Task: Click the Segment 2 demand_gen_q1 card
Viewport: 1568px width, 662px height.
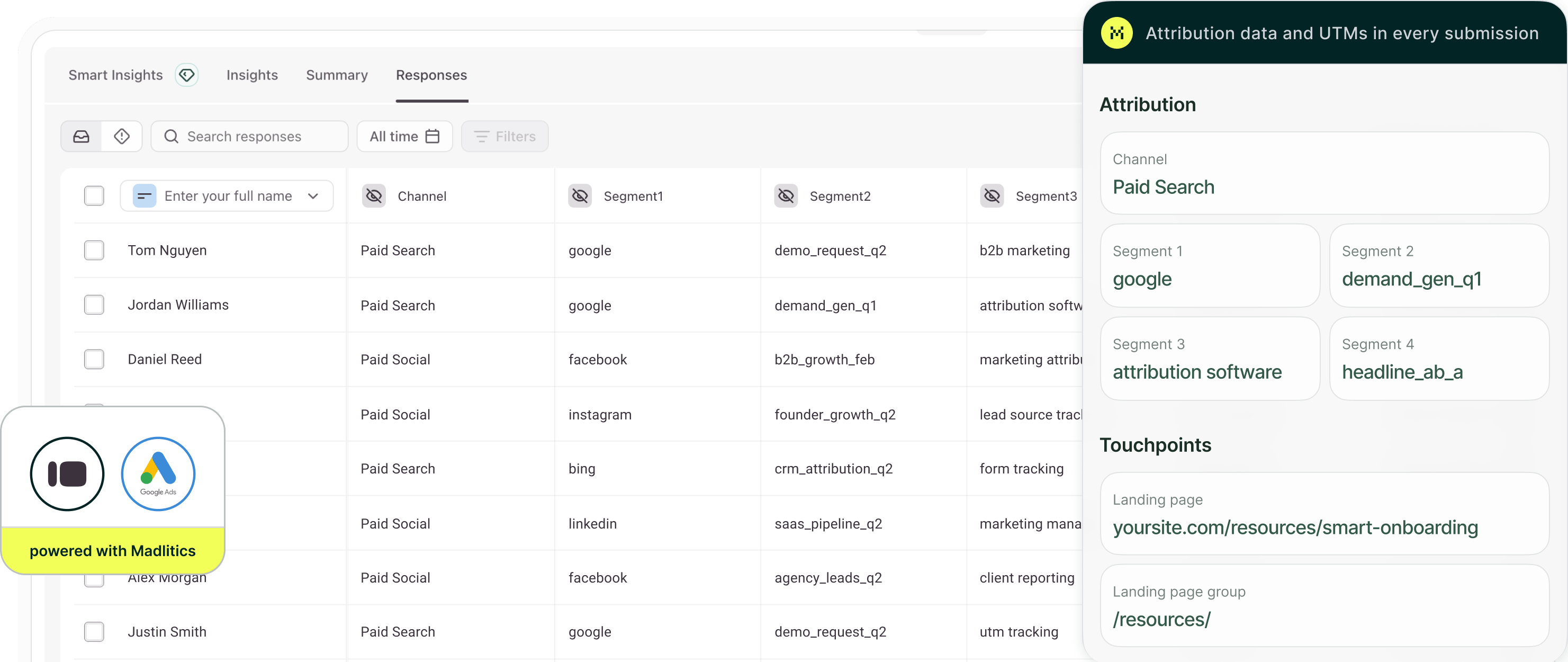Action: tap(1439, 265)
